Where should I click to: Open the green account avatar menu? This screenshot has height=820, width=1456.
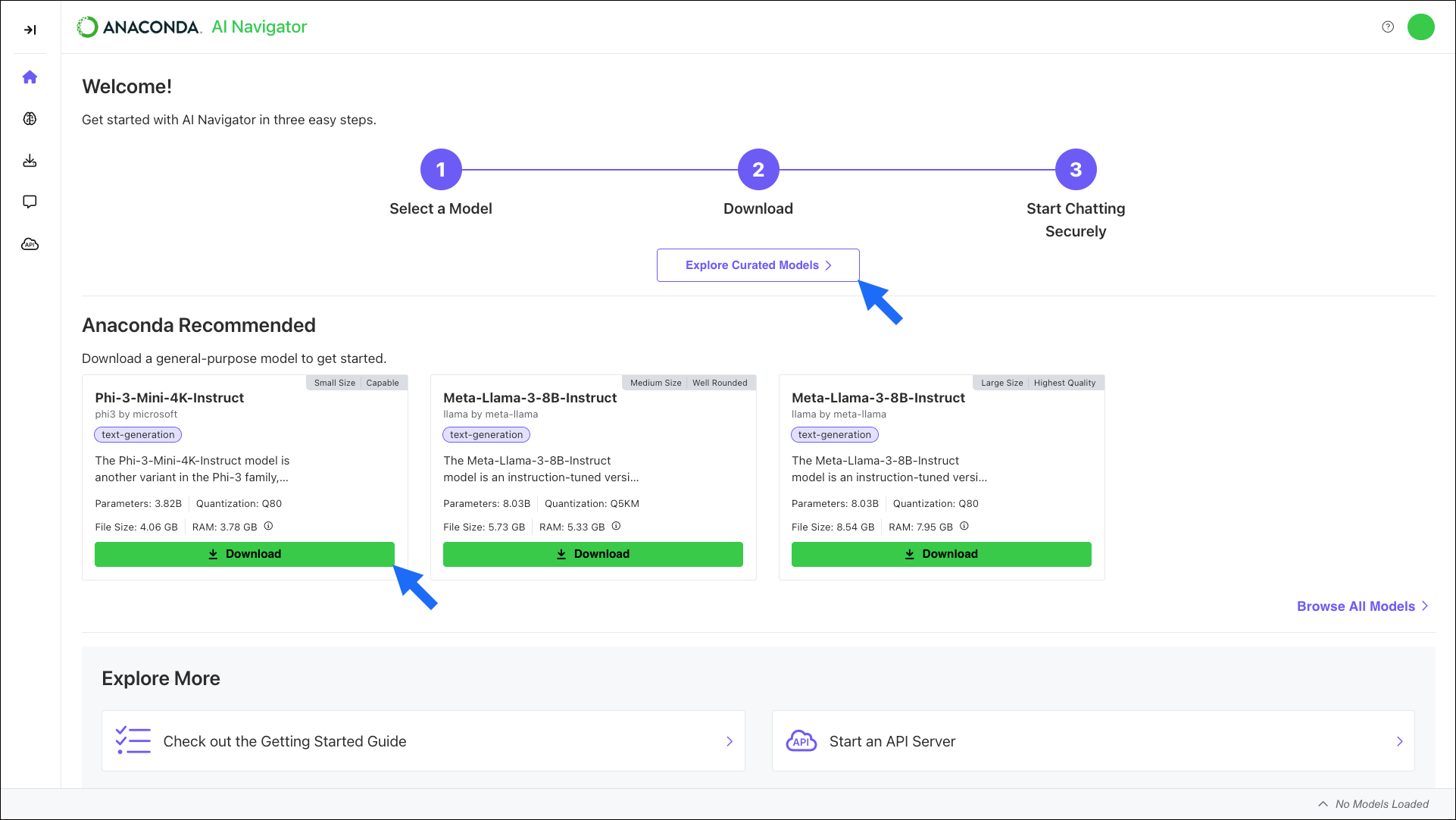[x=1421, y=27]
